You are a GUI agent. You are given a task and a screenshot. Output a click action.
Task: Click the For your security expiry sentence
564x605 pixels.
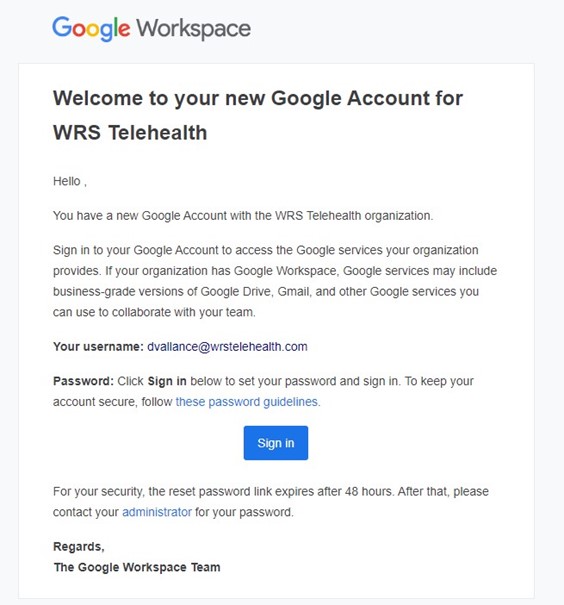271,492
